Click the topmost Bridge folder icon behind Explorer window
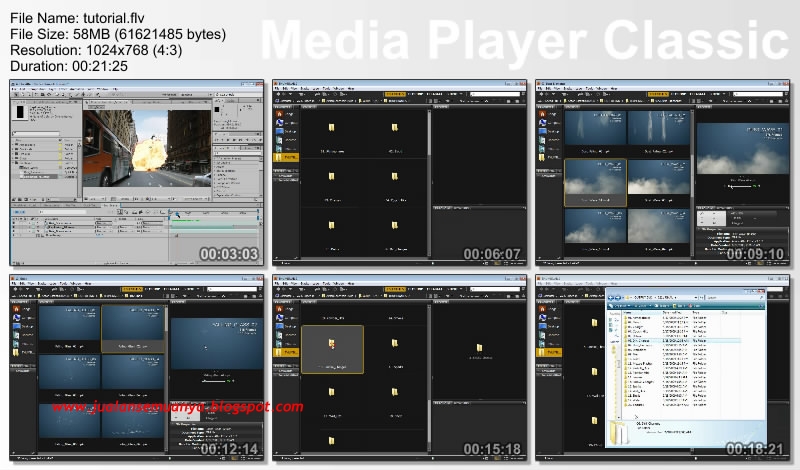The width and height of the screenshot is (800, 470). coord(594,323)
